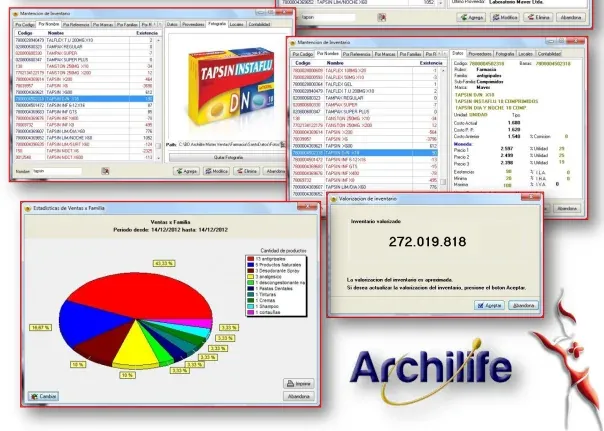
Task: Click Agrega button in top window
Action: [x=471, y=17]
